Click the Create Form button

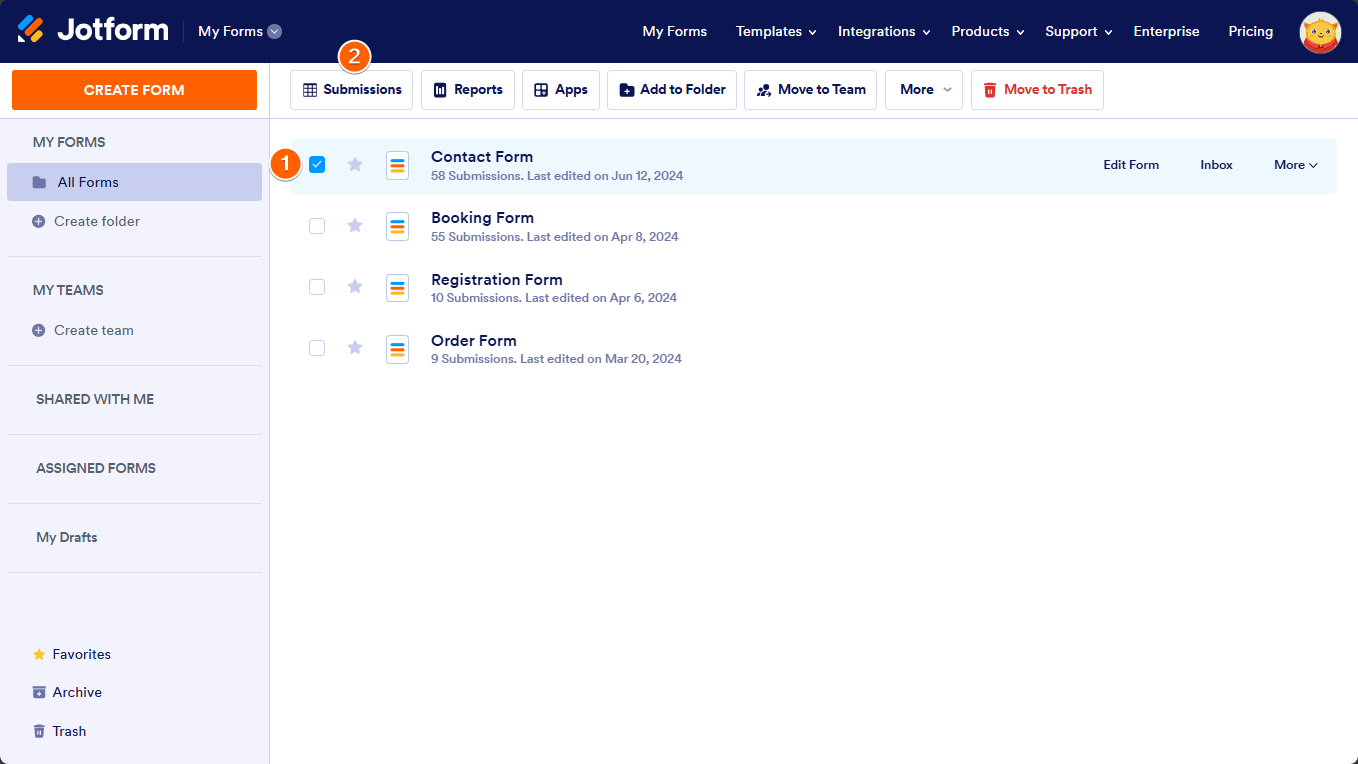134,89
